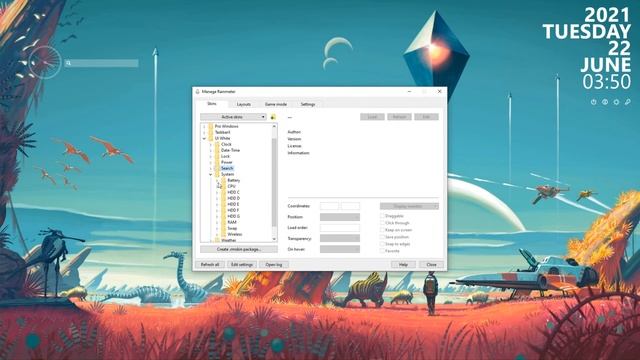Click the Edit button beside Refresh
This screenshot has height=360, width=640.
[x=426, y=117]
